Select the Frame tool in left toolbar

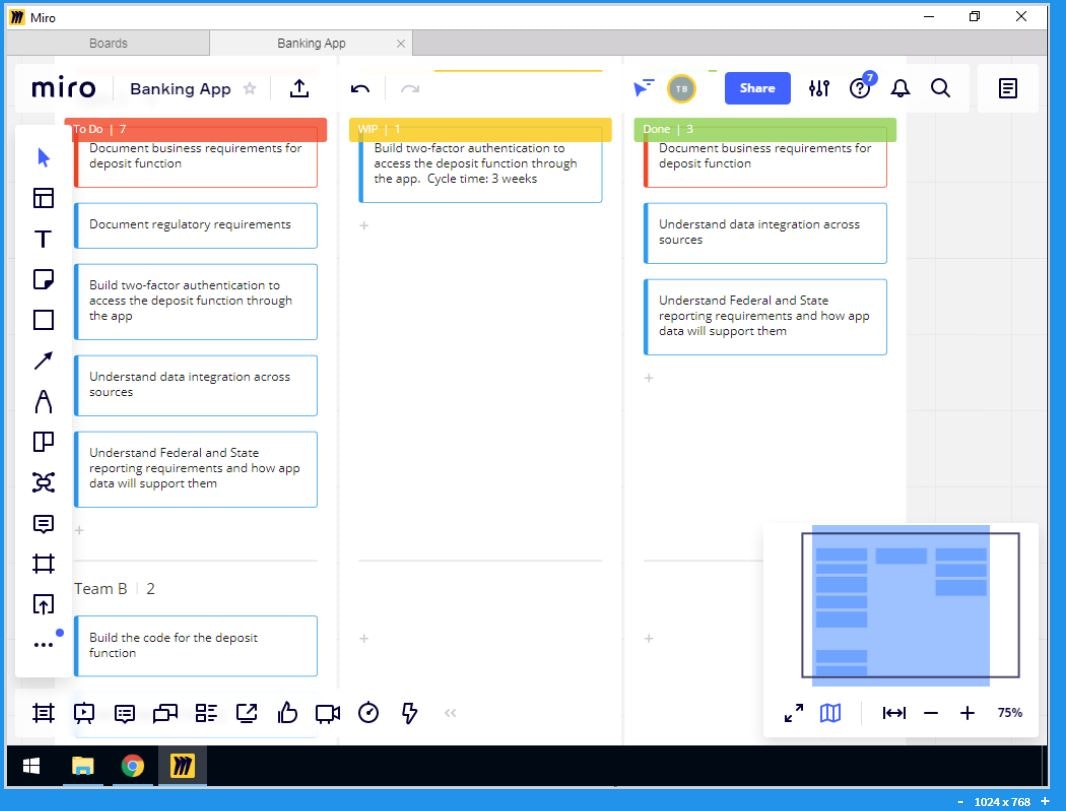(44, 564)
